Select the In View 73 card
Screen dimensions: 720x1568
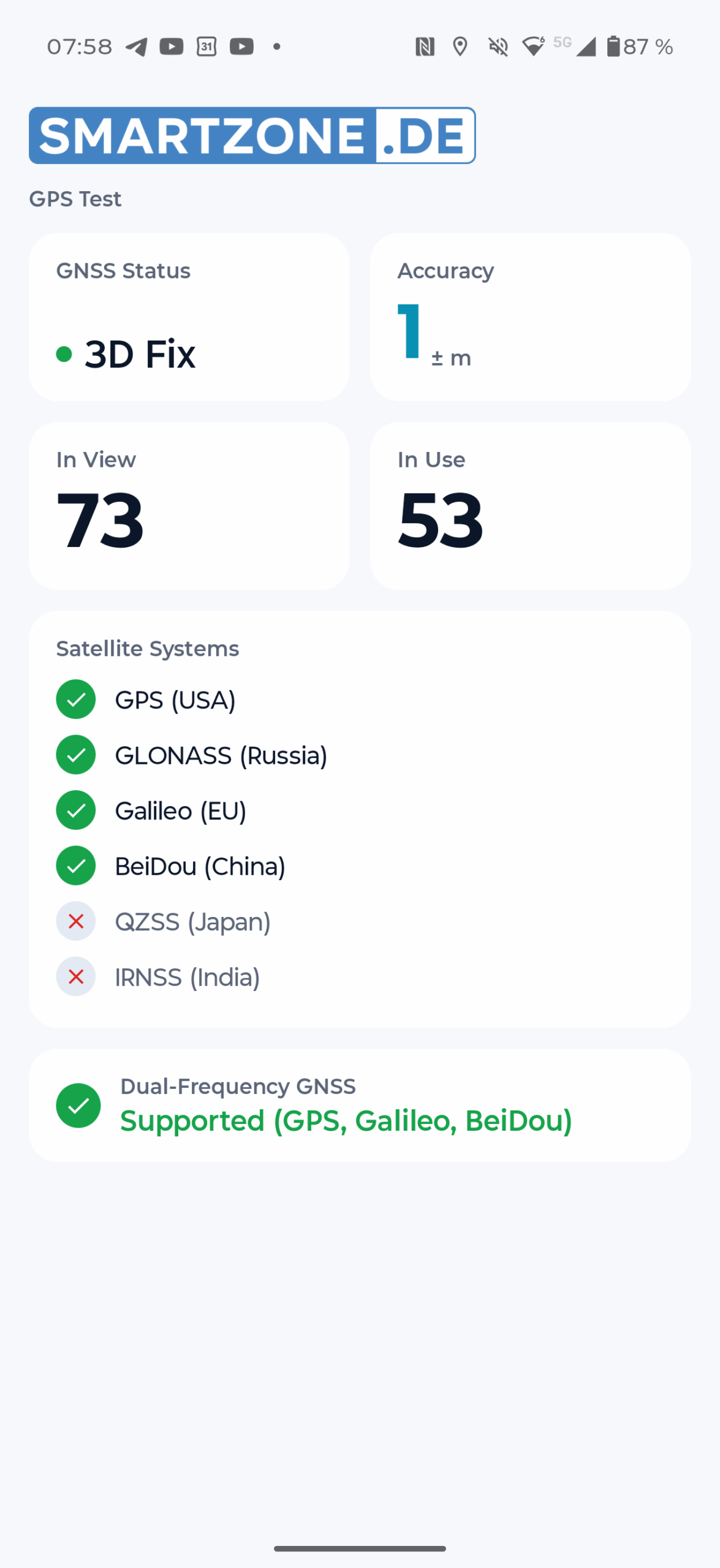[x=189, y=506]
